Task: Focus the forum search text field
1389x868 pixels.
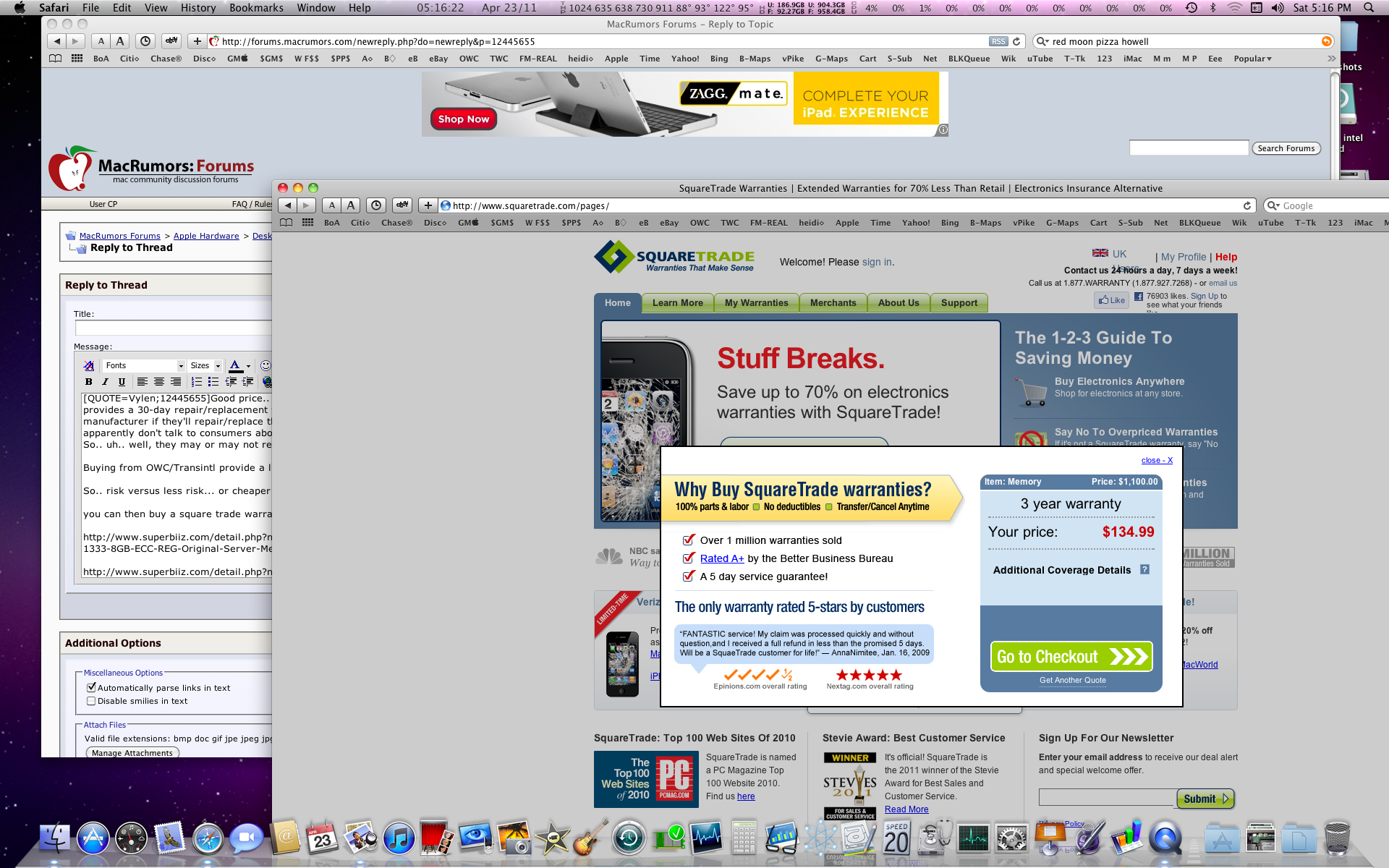Action: coord(1189,148)
